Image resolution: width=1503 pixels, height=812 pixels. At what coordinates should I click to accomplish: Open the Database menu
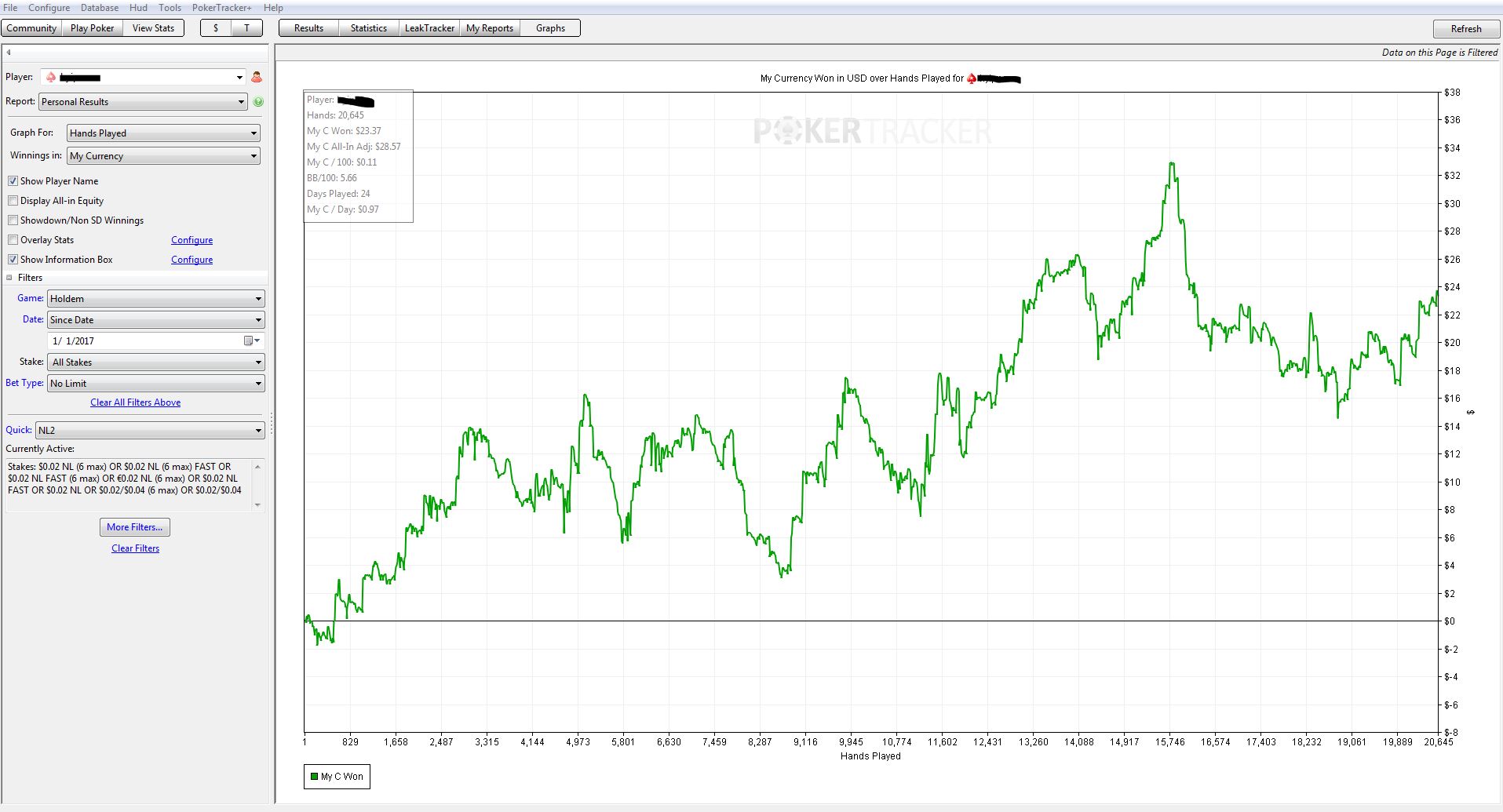pyautogui.click(x=100, y=8)
